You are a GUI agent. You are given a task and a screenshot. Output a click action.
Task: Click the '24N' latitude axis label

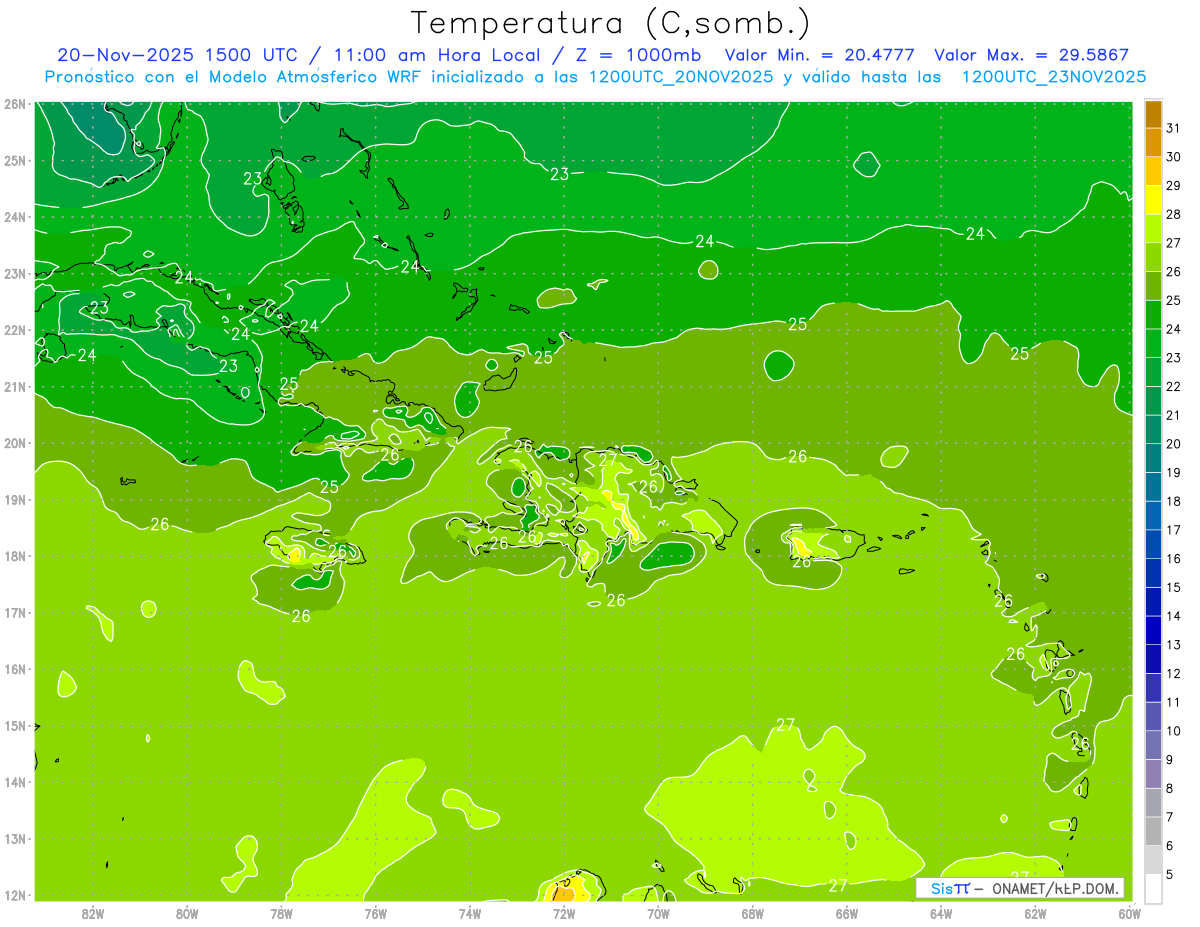[15, 217]
